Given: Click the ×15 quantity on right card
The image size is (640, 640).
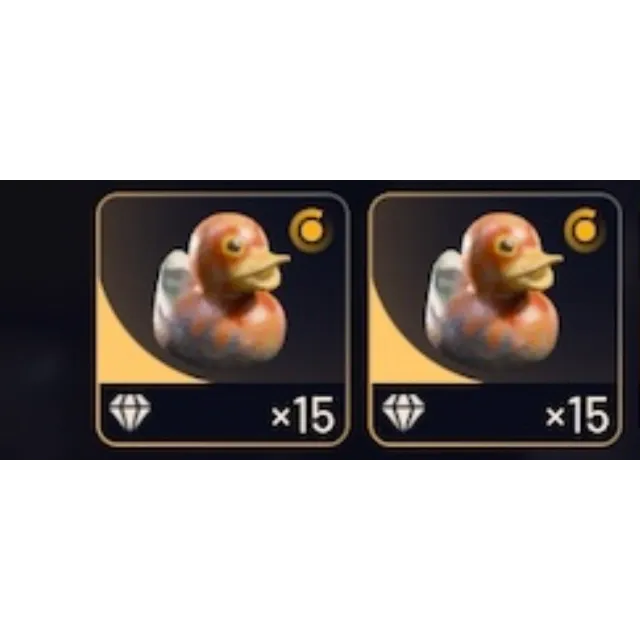Looking at the screenshot, I should click(577, 415).
